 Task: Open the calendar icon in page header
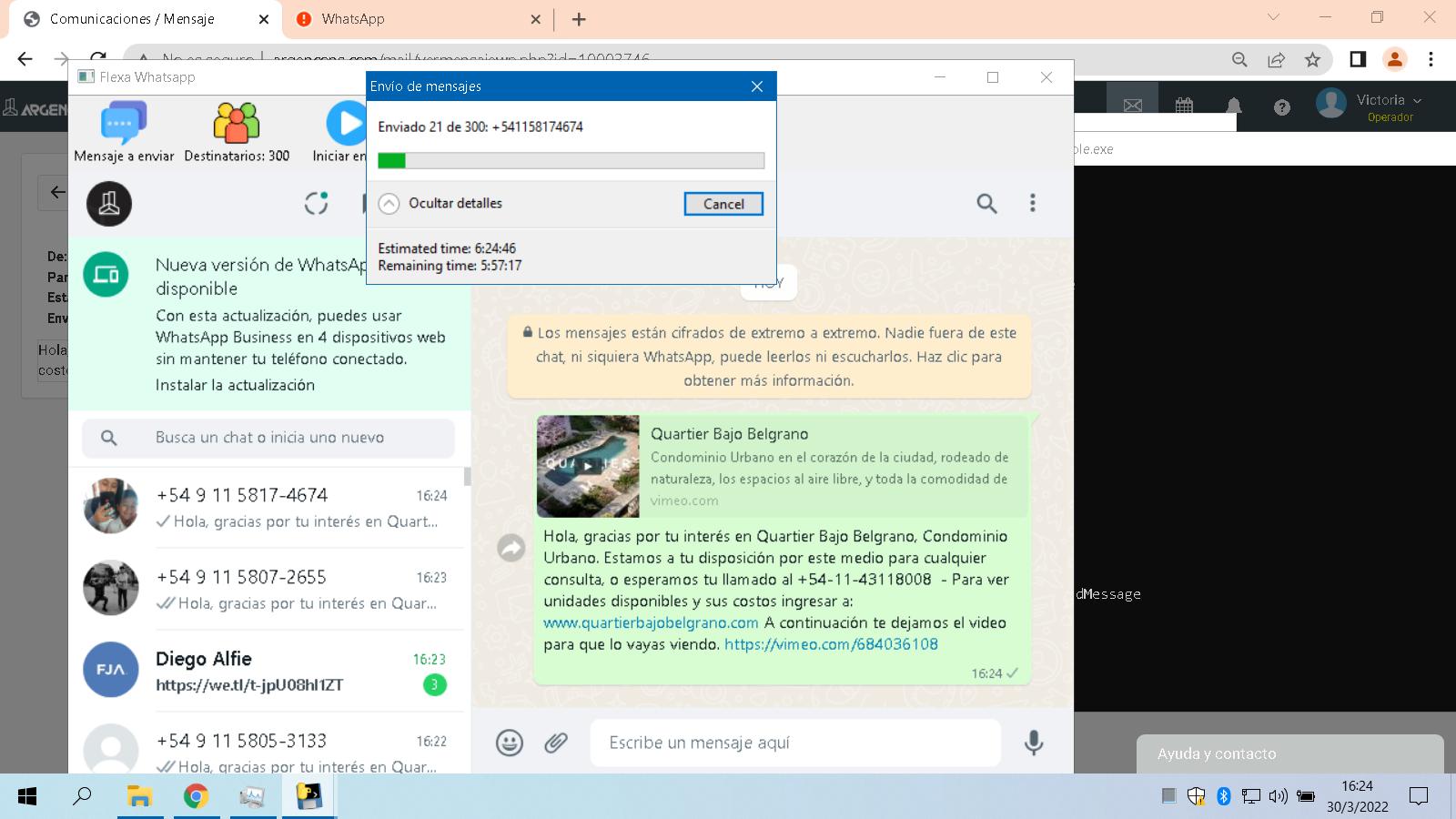[1184, 106]
